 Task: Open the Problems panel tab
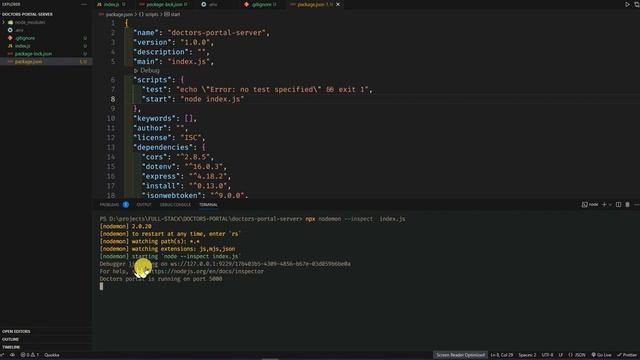pyautogui.click(x=109, y=204)
